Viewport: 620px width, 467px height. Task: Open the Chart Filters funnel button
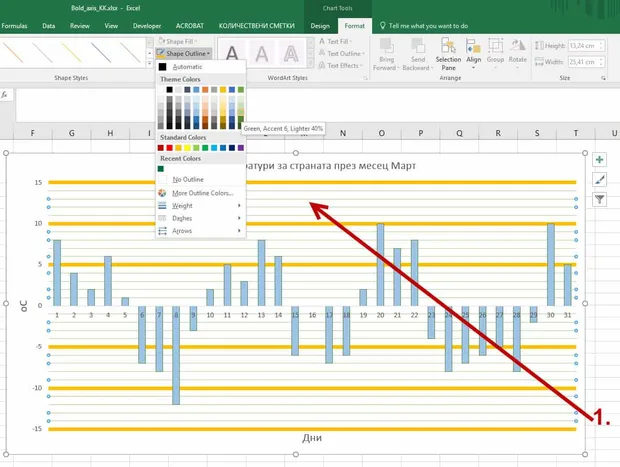pos(599,199)
